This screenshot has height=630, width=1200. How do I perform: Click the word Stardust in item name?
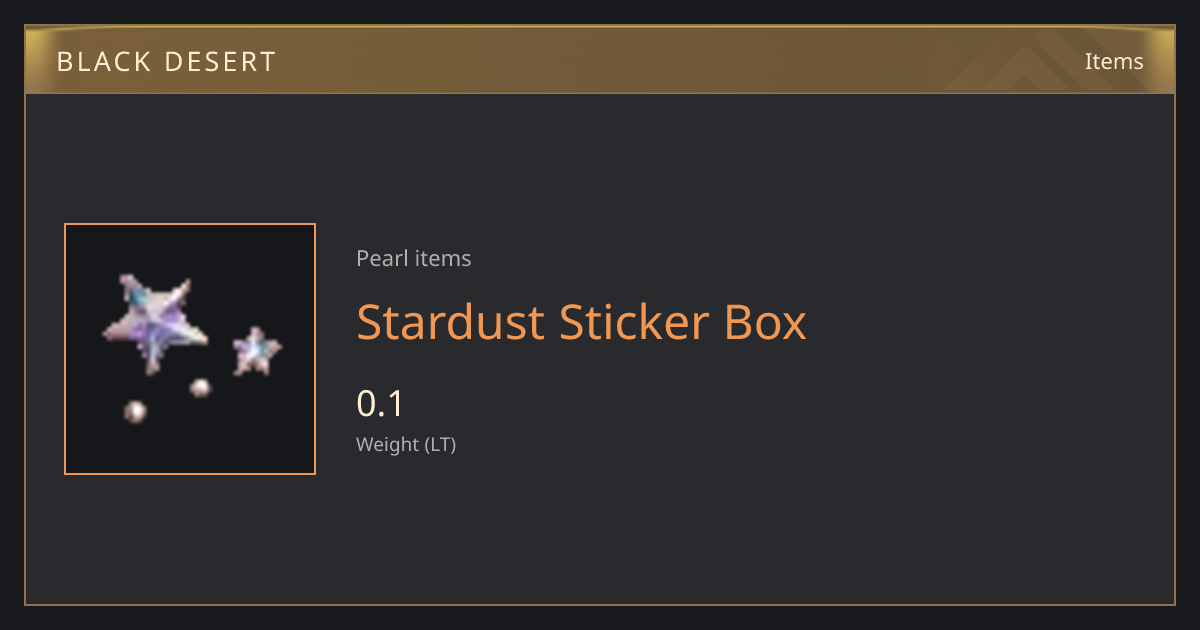pos(451,322)
